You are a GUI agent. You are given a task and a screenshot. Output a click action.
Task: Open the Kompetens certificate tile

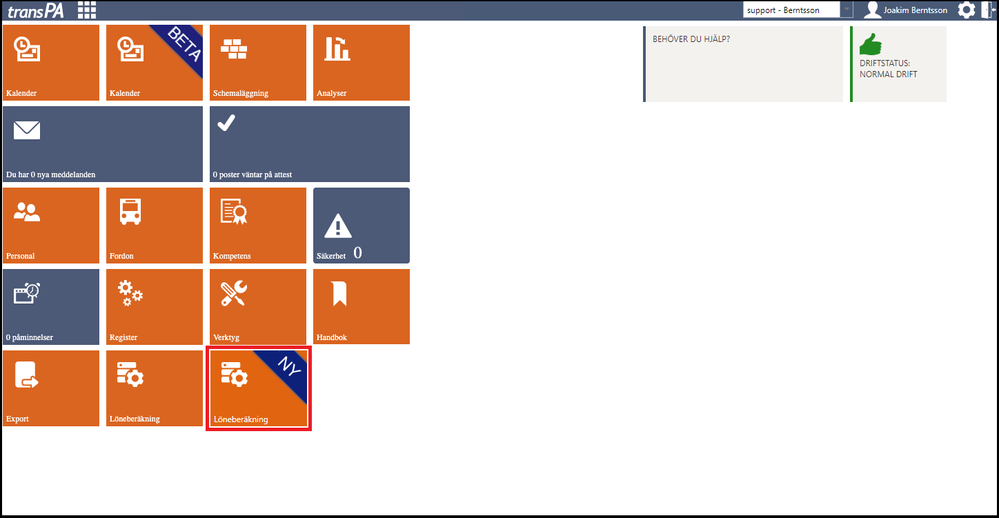[x=258, y=226]
